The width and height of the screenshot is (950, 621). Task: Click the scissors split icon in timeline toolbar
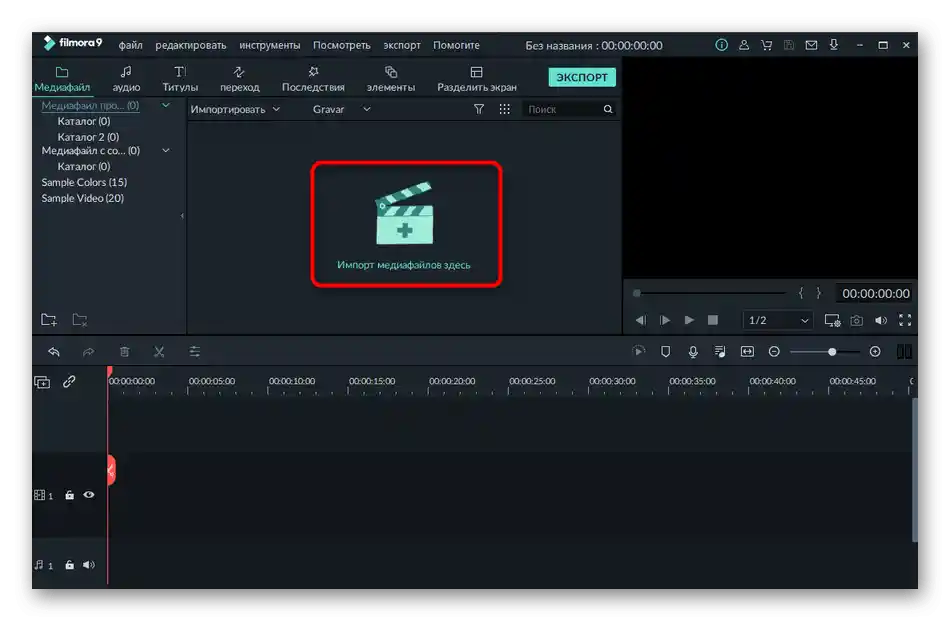point(159,352)
